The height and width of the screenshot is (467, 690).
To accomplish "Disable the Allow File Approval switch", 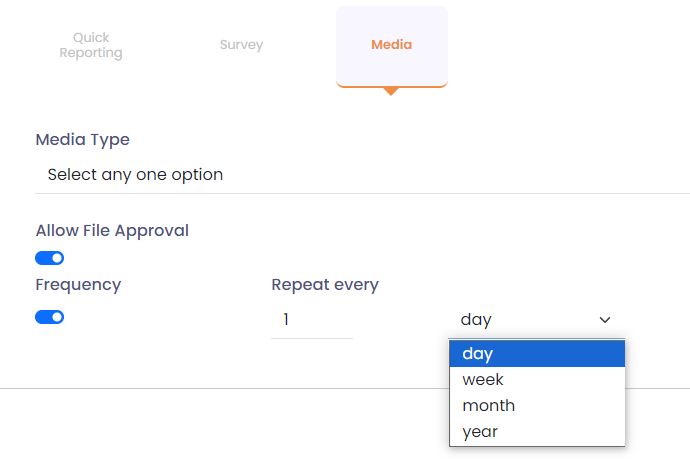I will tap(50, 258).
